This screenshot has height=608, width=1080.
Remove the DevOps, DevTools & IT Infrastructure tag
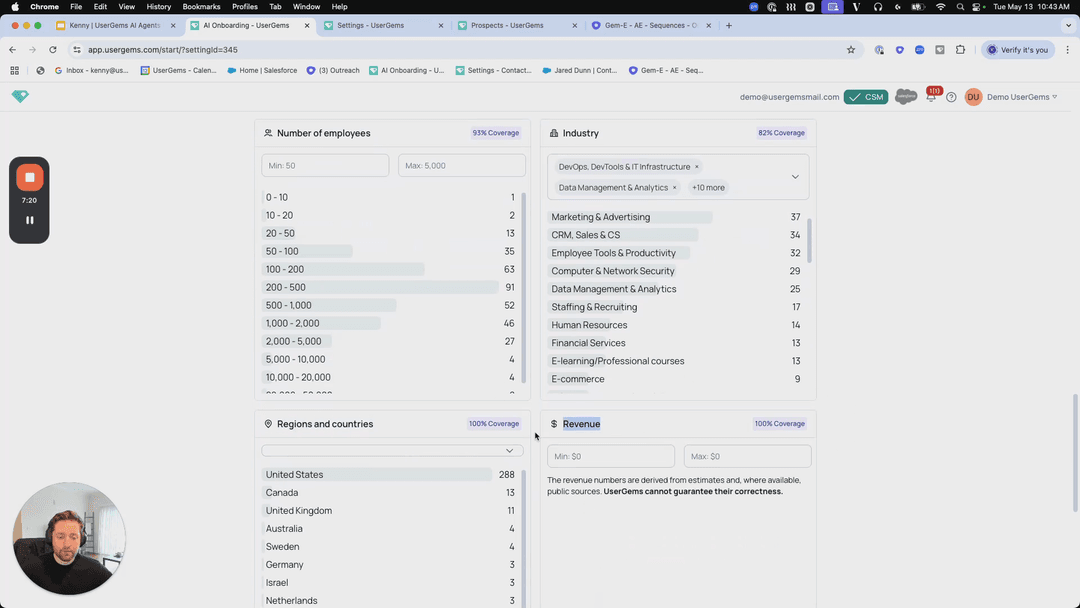(697, 167)
